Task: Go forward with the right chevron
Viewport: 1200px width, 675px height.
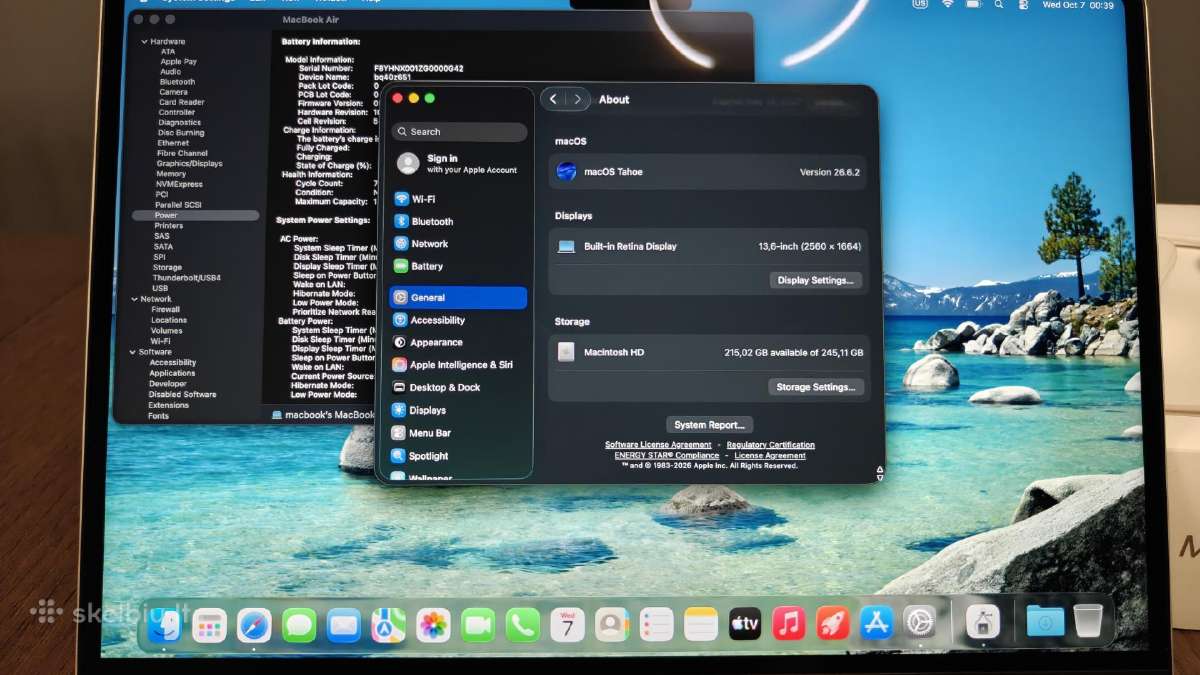Action: coord(577,99)
